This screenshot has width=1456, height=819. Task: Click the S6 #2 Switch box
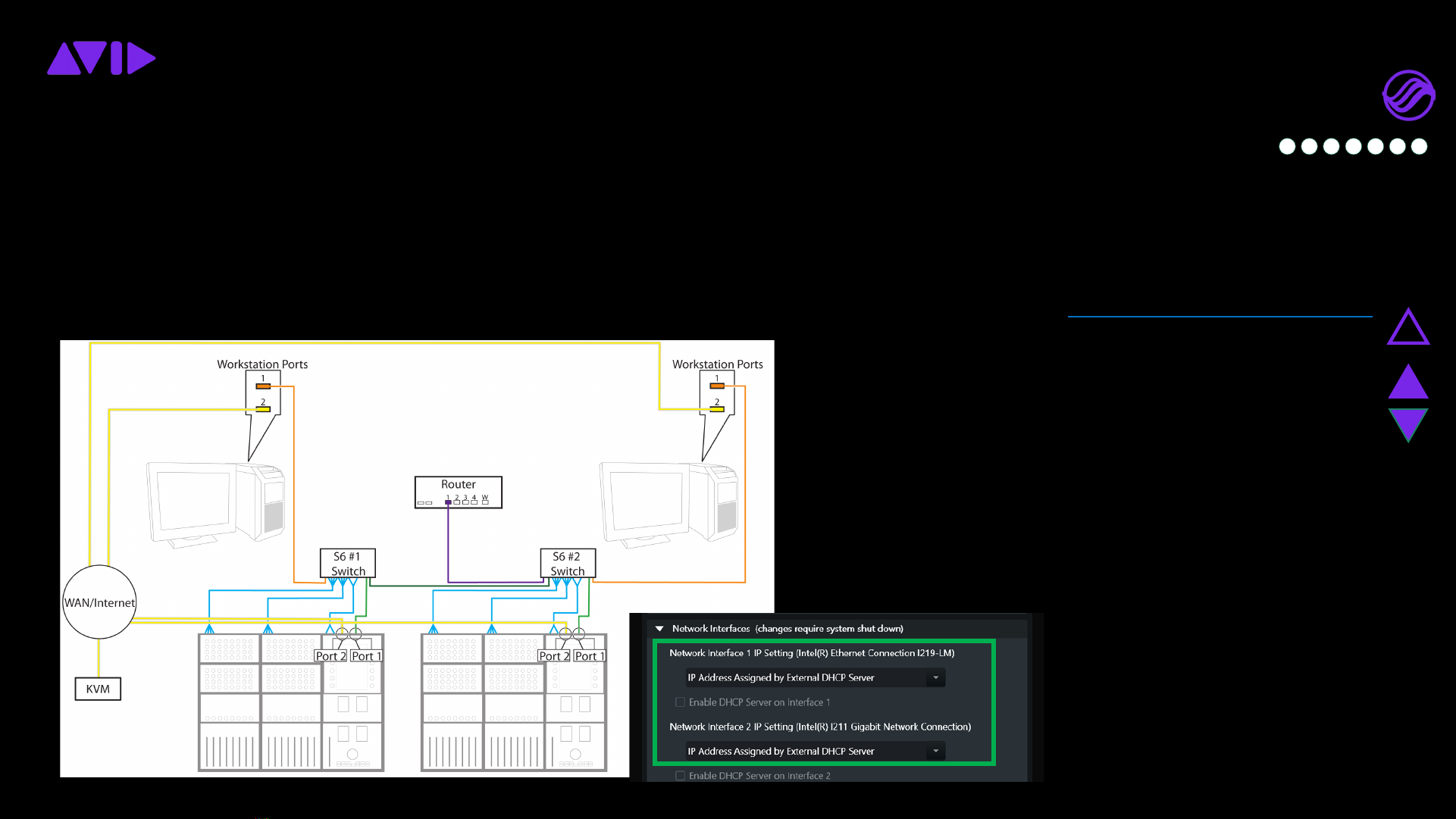pos(568,564)
